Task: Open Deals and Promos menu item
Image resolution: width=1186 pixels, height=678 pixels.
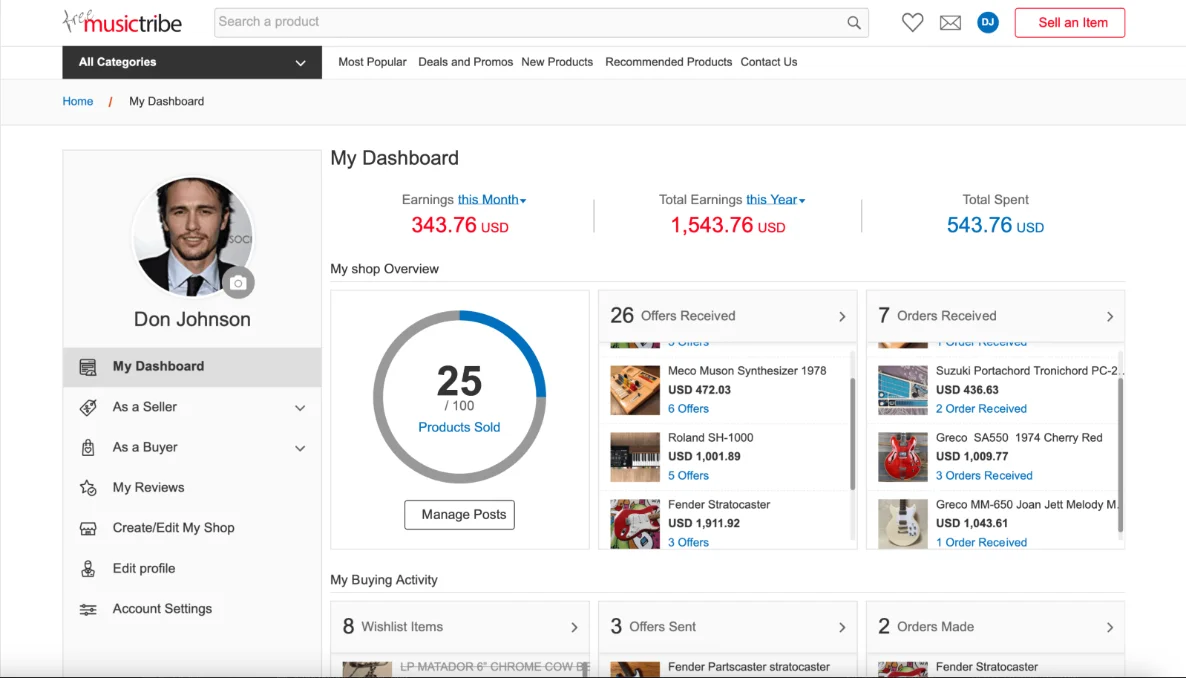Action: 465,62
